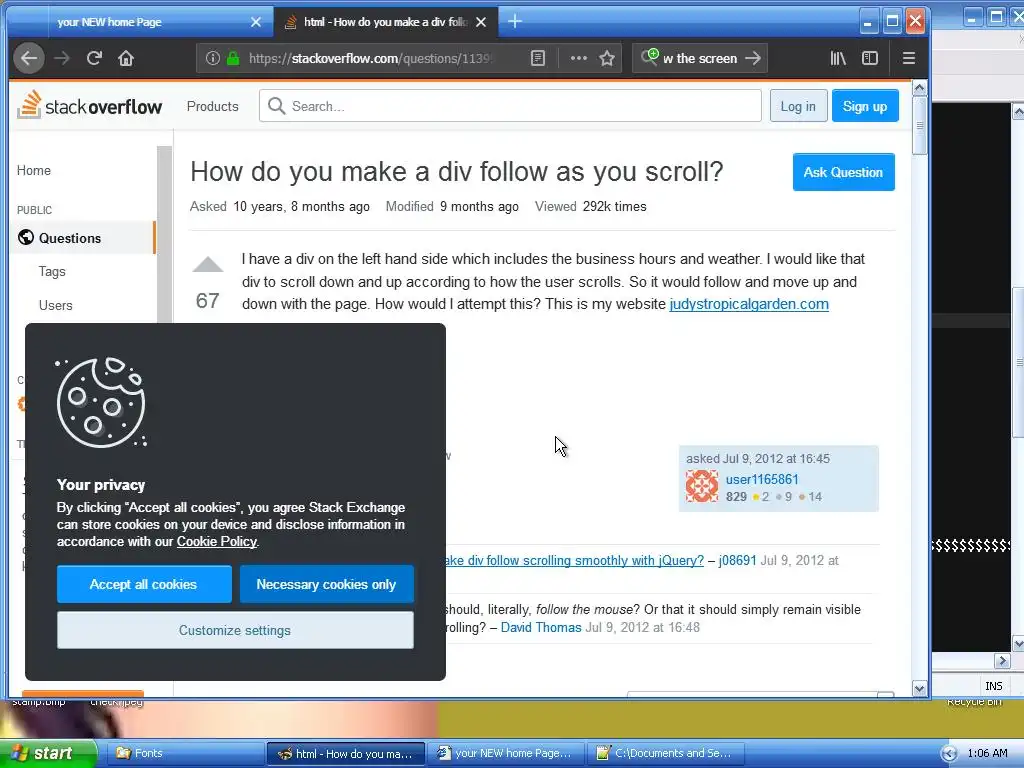Viewport: 1024px width, 768px height.
Task: Go to Home in left sidebar
Action: coord(34,170)
